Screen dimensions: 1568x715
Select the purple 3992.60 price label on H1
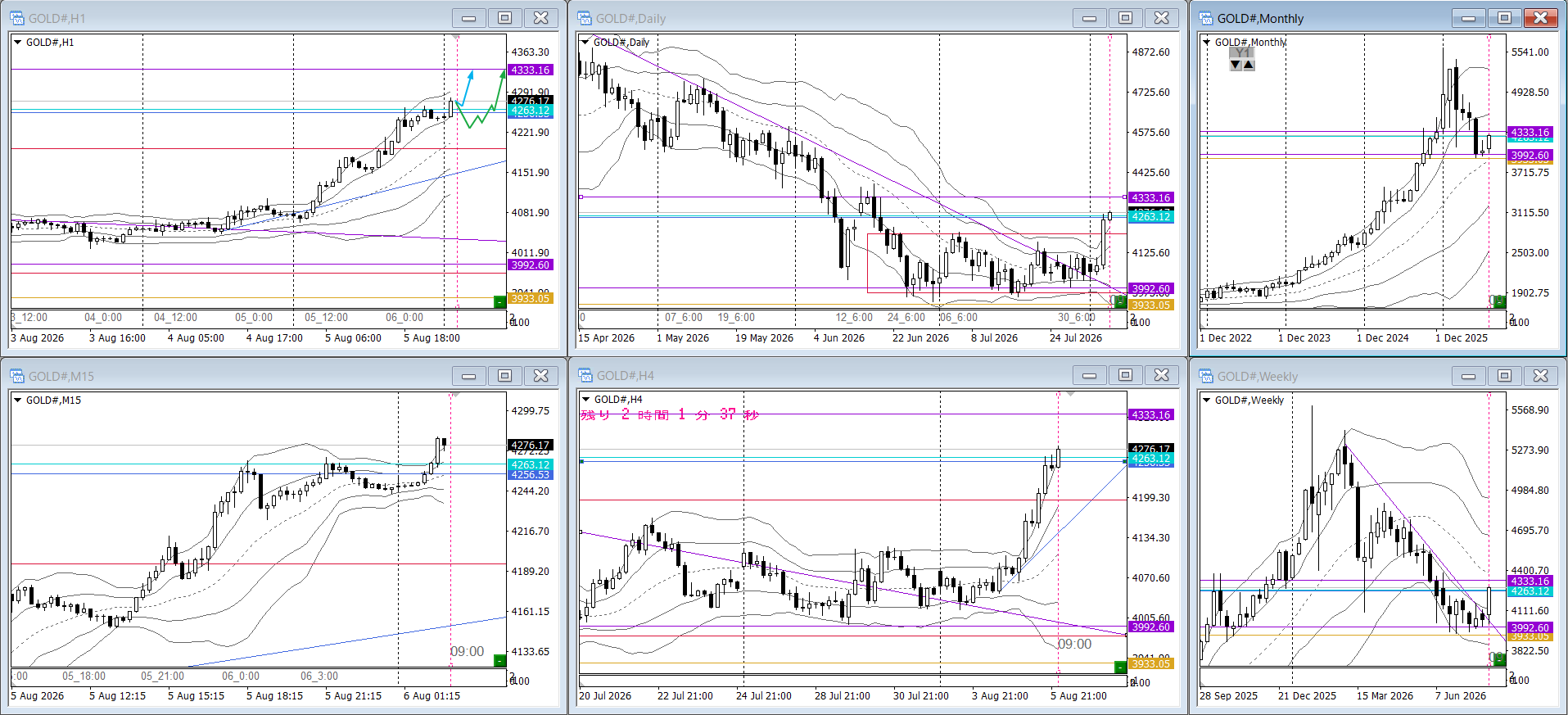tap(531, 265)
